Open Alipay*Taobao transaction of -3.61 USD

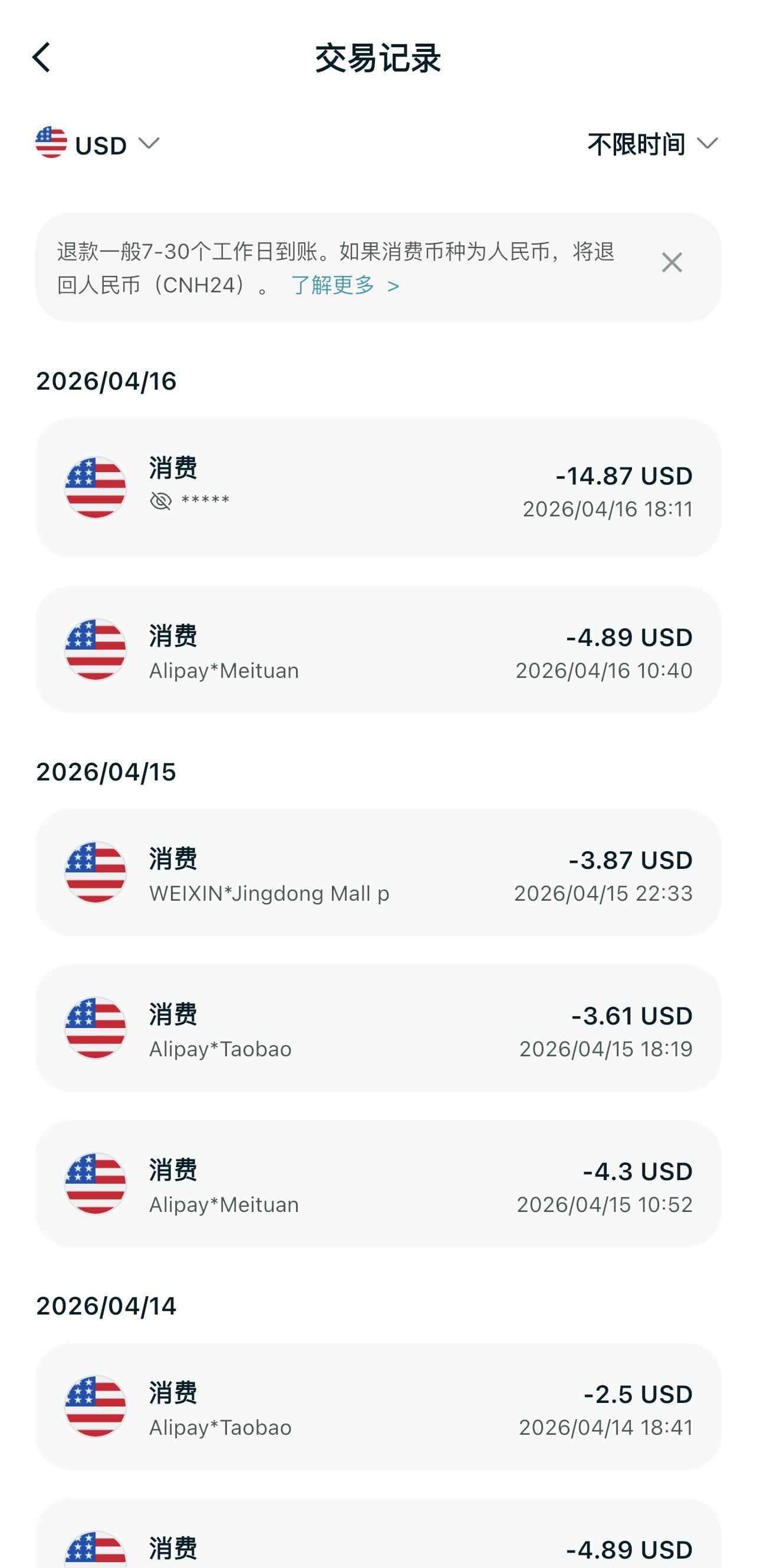377,1028
